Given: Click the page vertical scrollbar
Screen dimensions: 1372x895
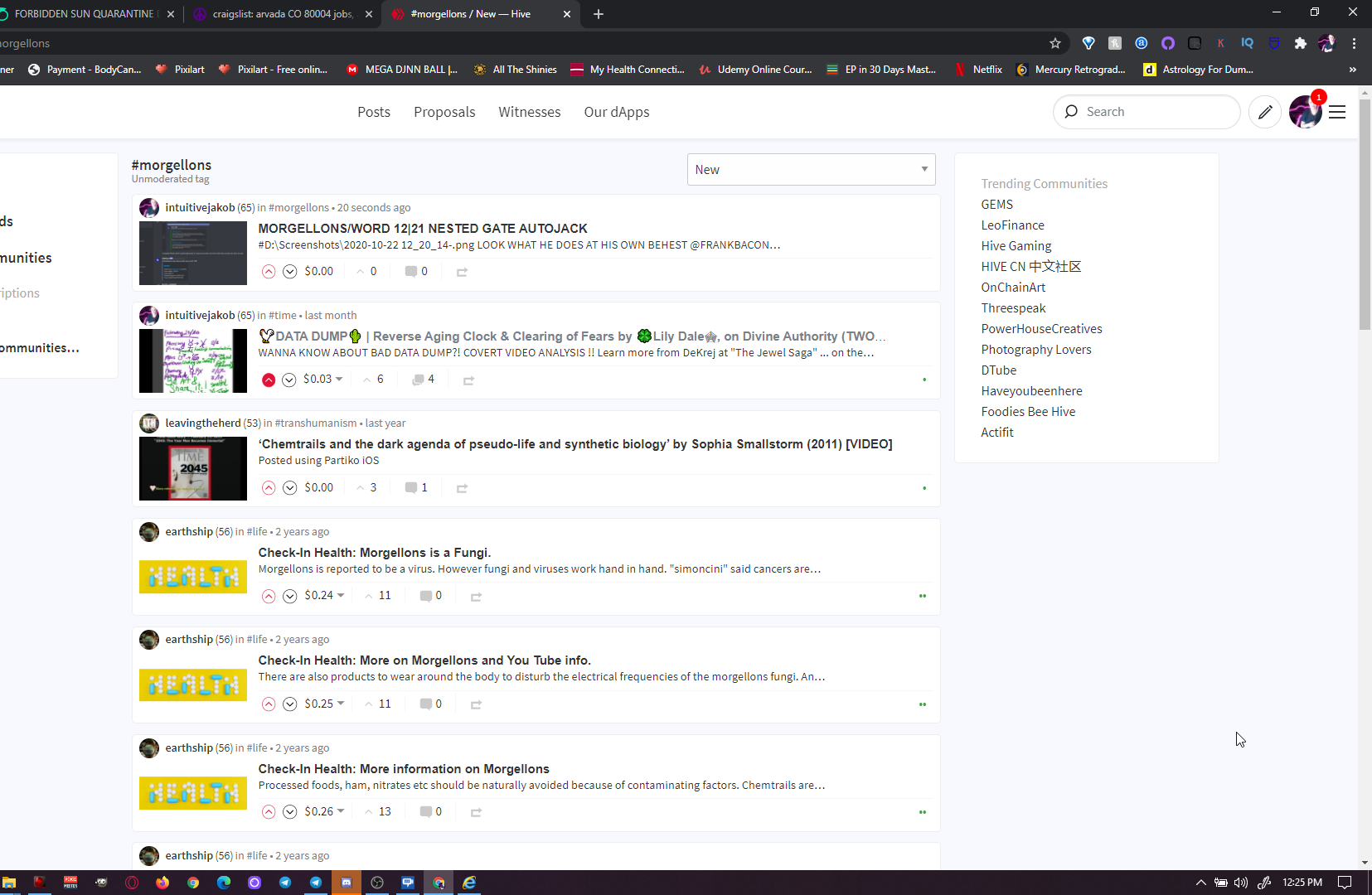Looking at the screenshot, I should (1365, 215).
